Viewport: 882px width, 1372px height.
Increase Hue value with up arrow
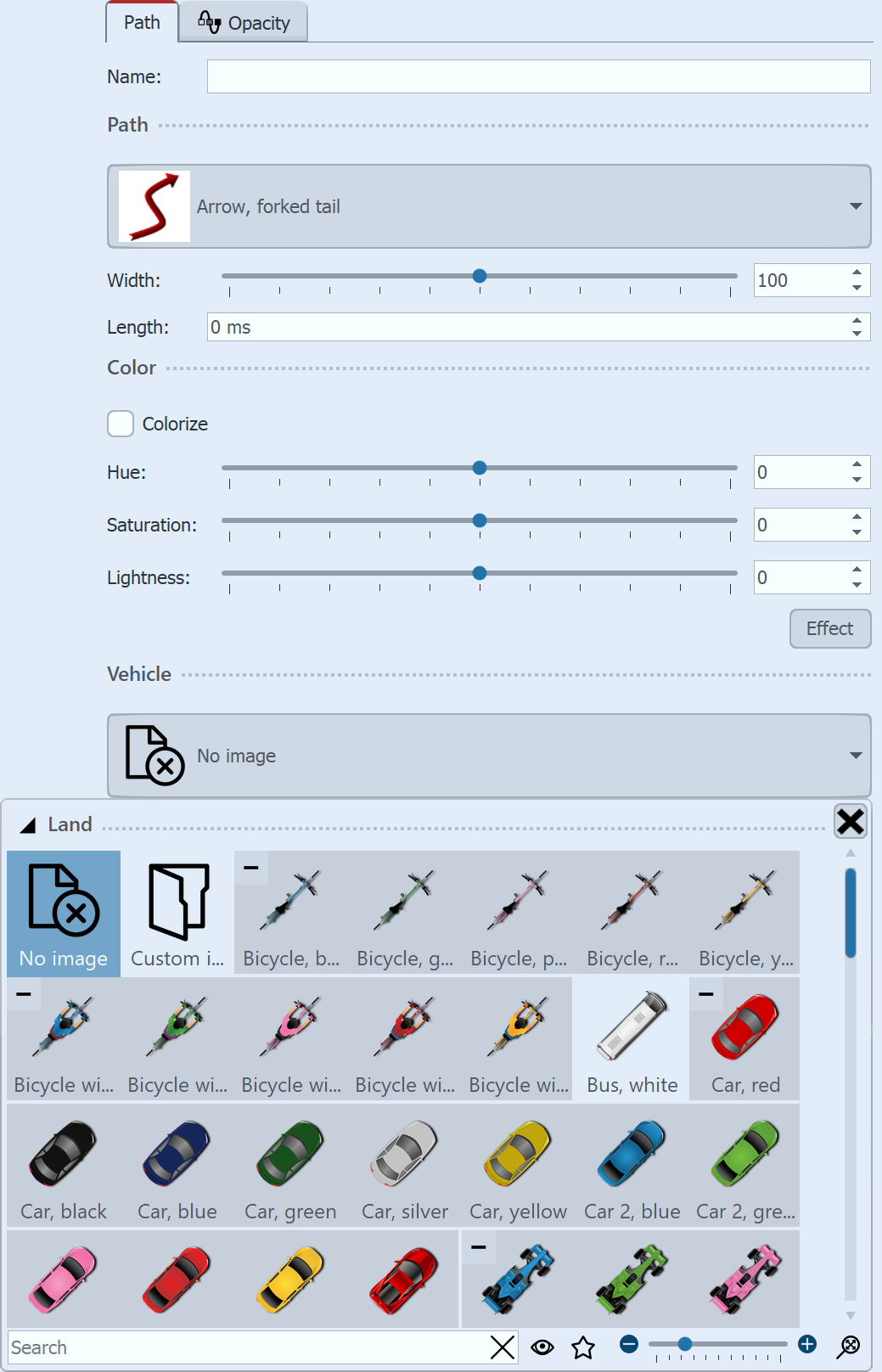pyautogui.click(x=857, y=464)
